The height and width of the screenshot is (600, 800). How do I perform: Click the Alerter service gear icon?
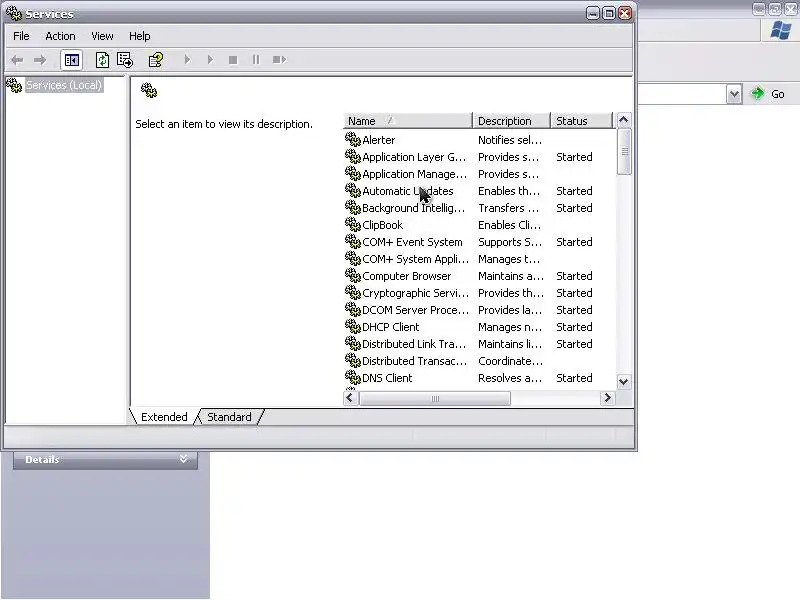tap(353, 139)
